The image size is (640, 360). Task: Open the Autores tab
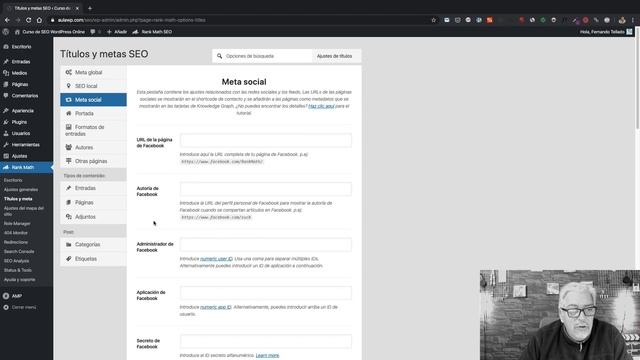coord(93,147)
